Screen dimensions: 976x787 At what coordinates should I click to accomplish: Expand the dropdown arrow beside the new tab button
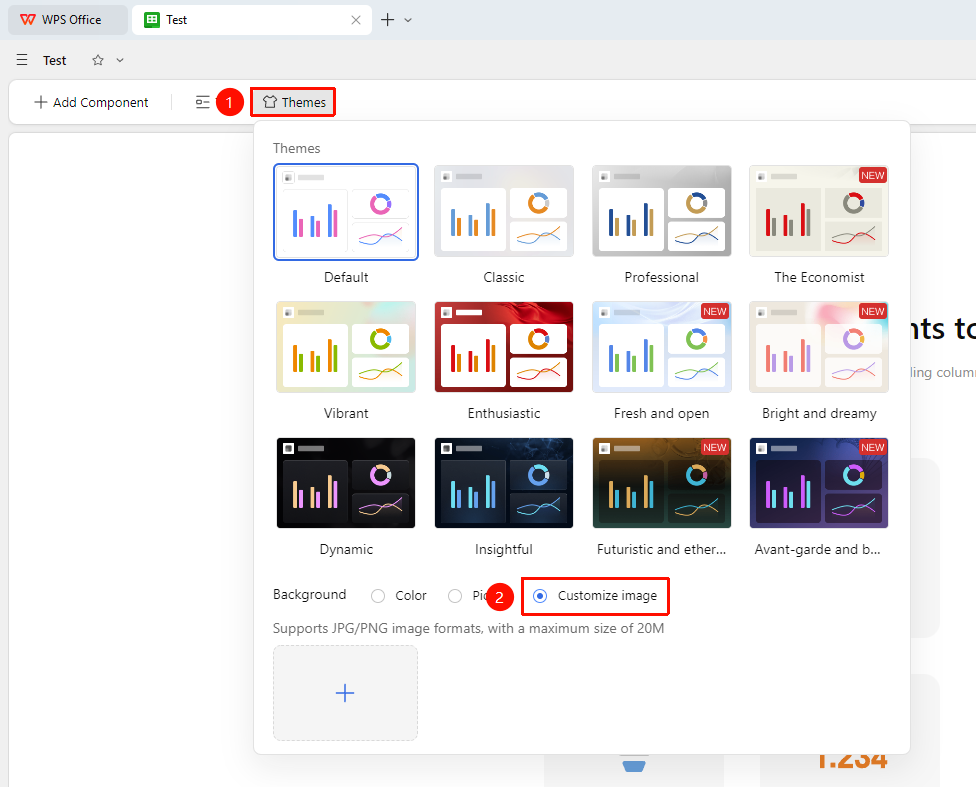(408, 20)
